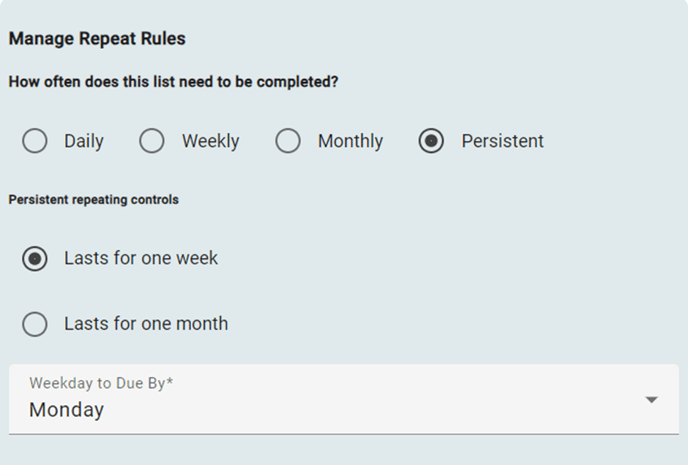This screenshot has height=465, width=688.
Task: Click the Lasts for one month label
Action: tap(146, 324)
